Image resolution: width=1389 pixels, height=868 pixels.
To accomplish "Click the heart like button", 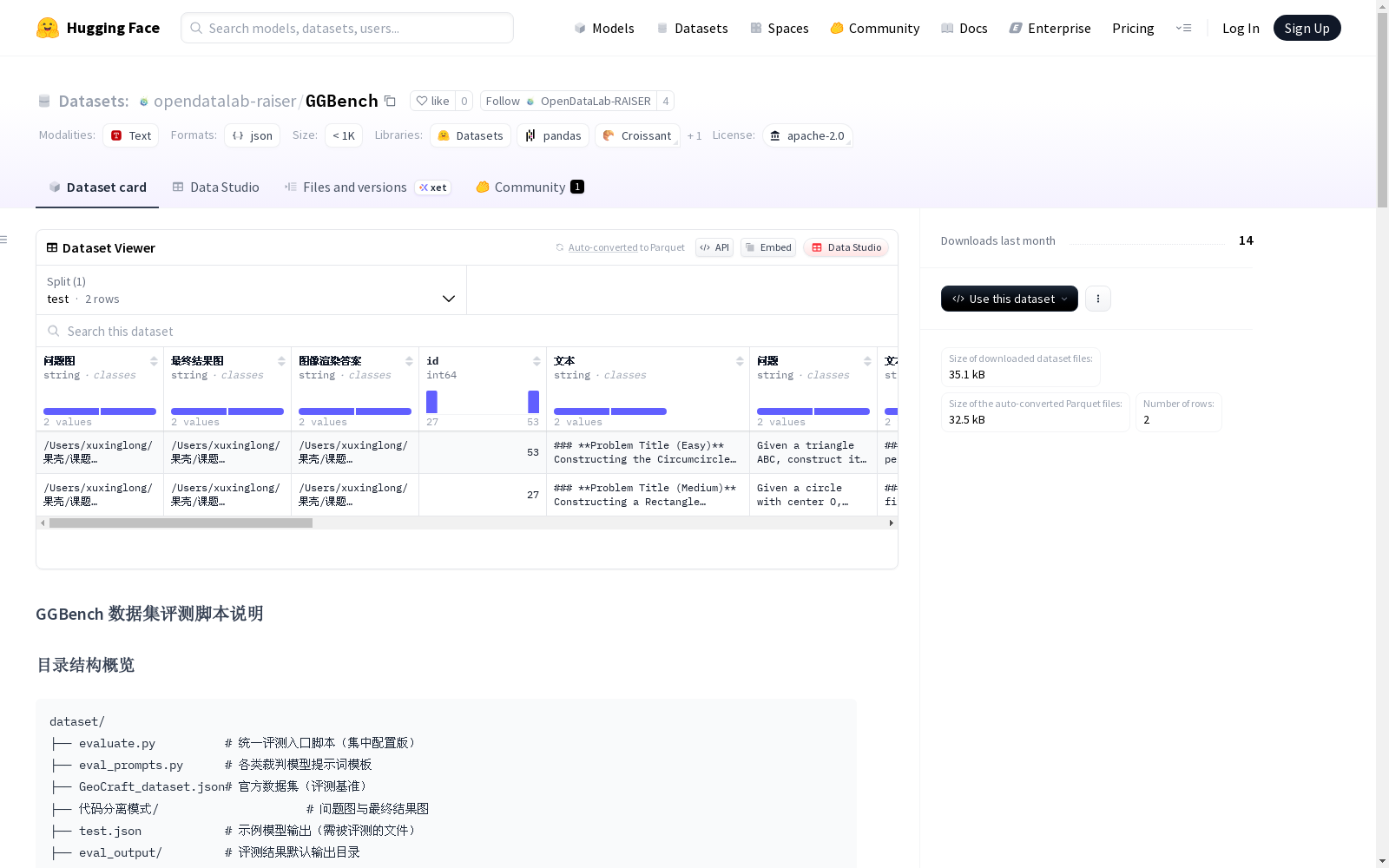I will [x=432, y=102].
